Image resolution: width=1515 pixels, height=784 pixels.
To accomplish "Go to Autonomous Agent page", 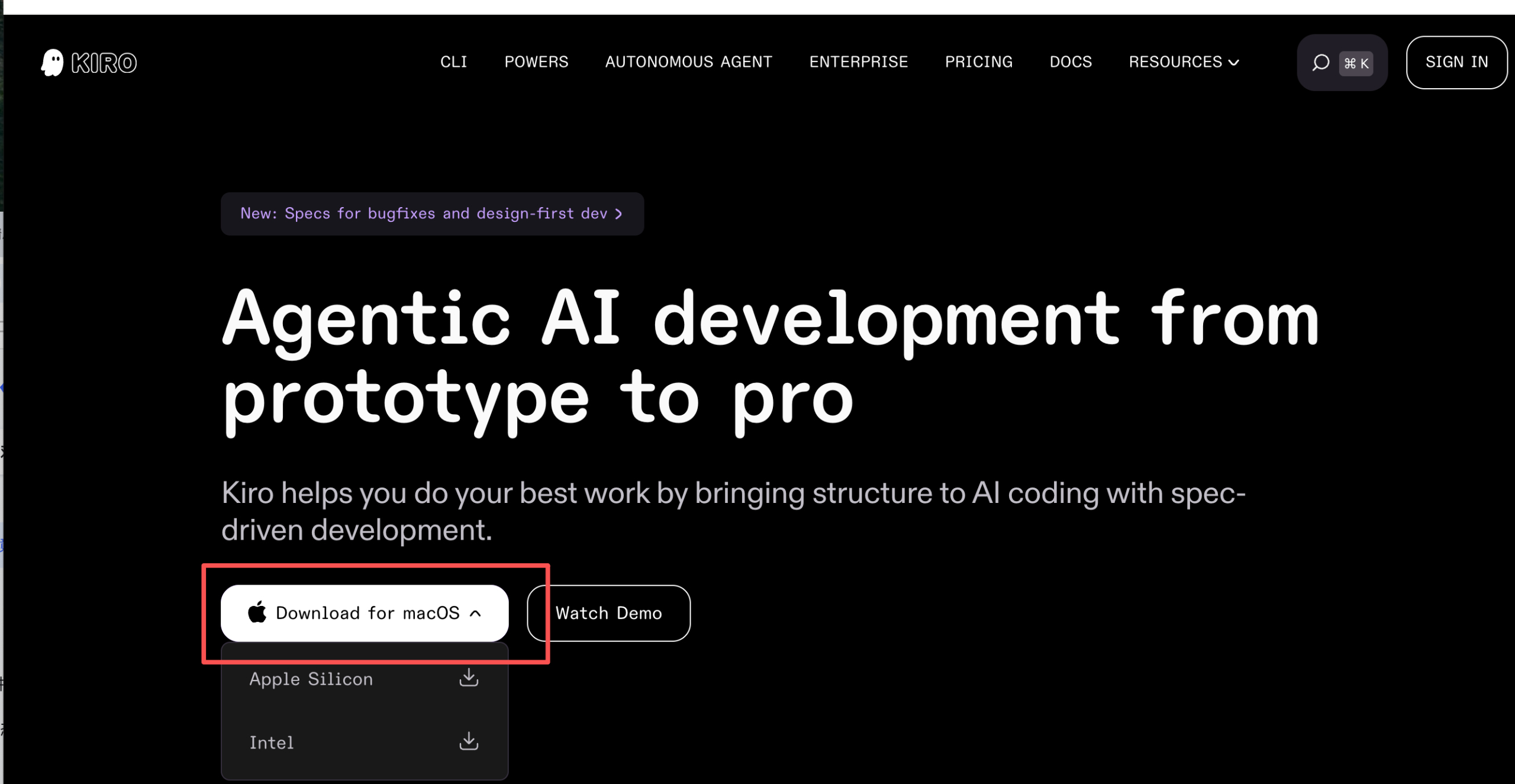I will 688,62.
